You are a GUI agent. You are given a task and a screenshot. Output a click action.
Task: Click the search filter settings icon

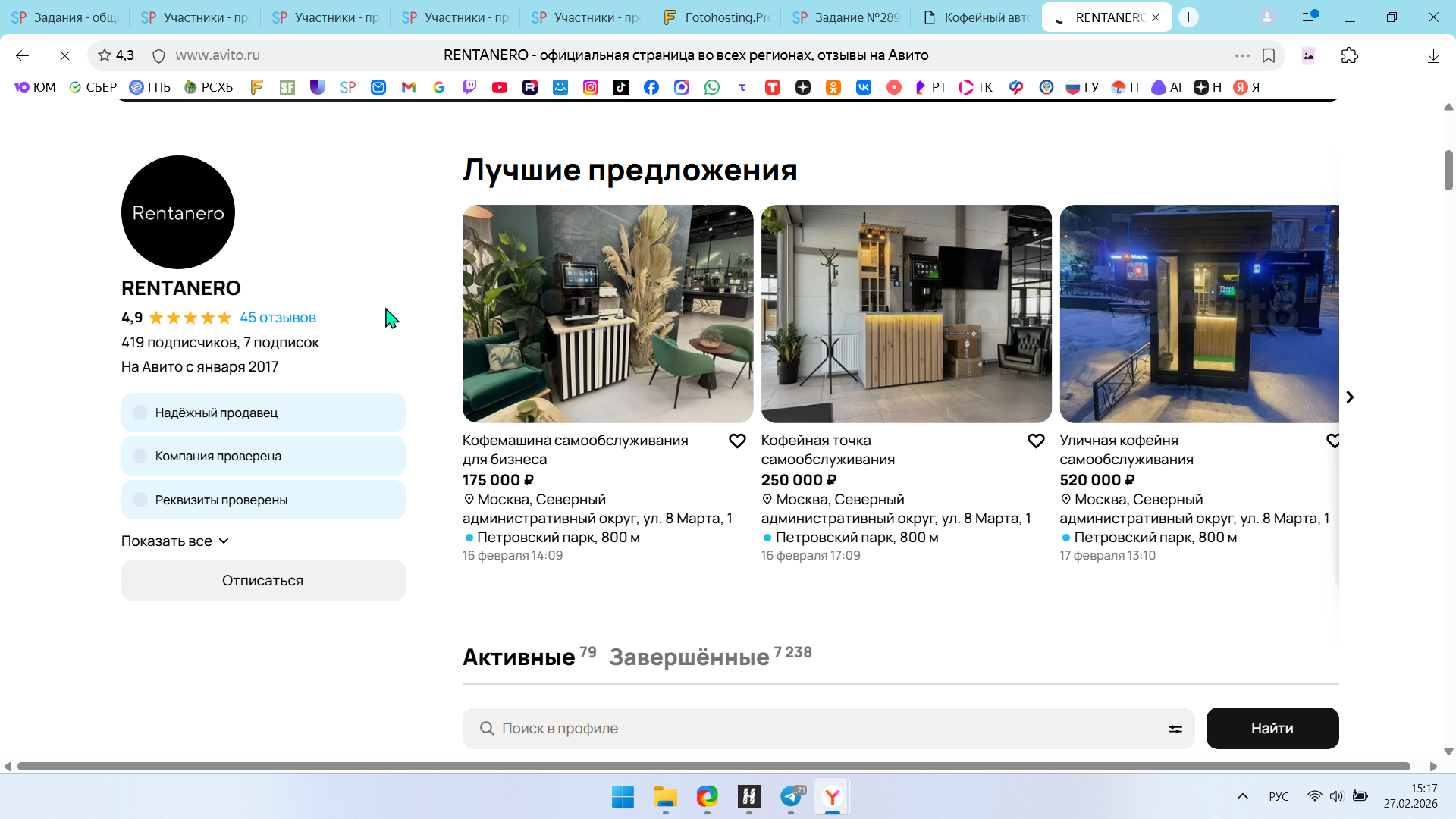point(1175,729)
